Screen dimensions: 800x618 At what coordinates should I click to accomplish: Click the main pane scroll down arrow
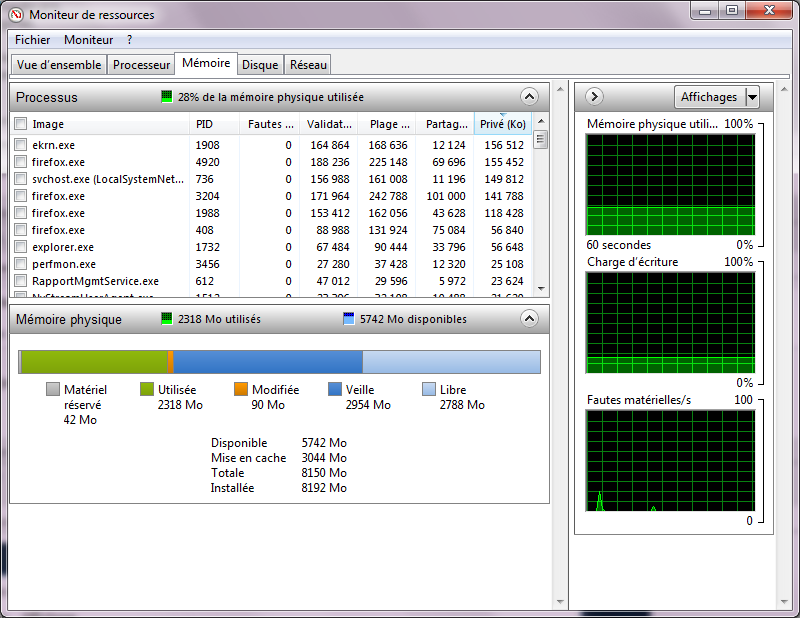coord(560,602)
